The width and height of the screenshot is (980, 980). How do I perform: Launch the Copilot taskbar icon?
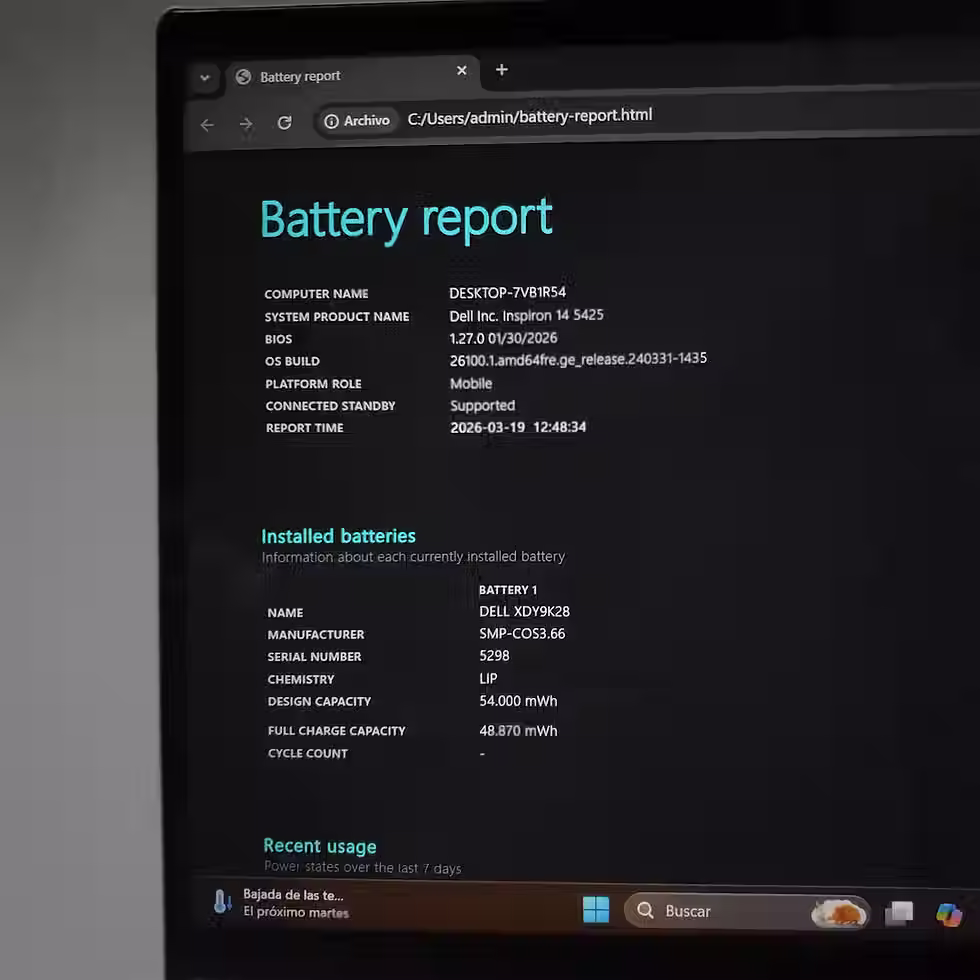coord(949,915)
